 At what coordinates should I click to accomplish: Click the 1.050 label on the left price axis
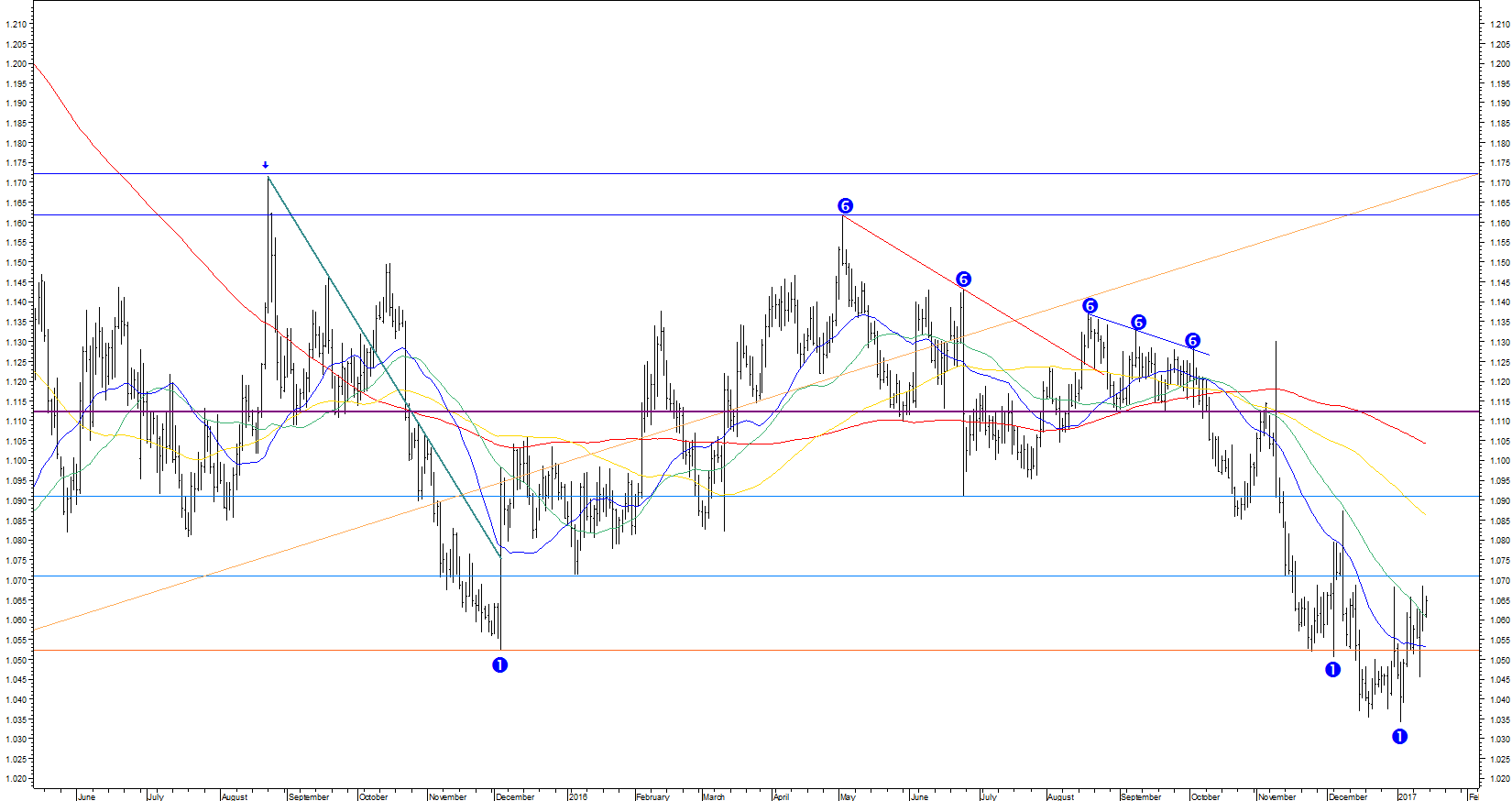pyautogui.click(x=16, y=660)
